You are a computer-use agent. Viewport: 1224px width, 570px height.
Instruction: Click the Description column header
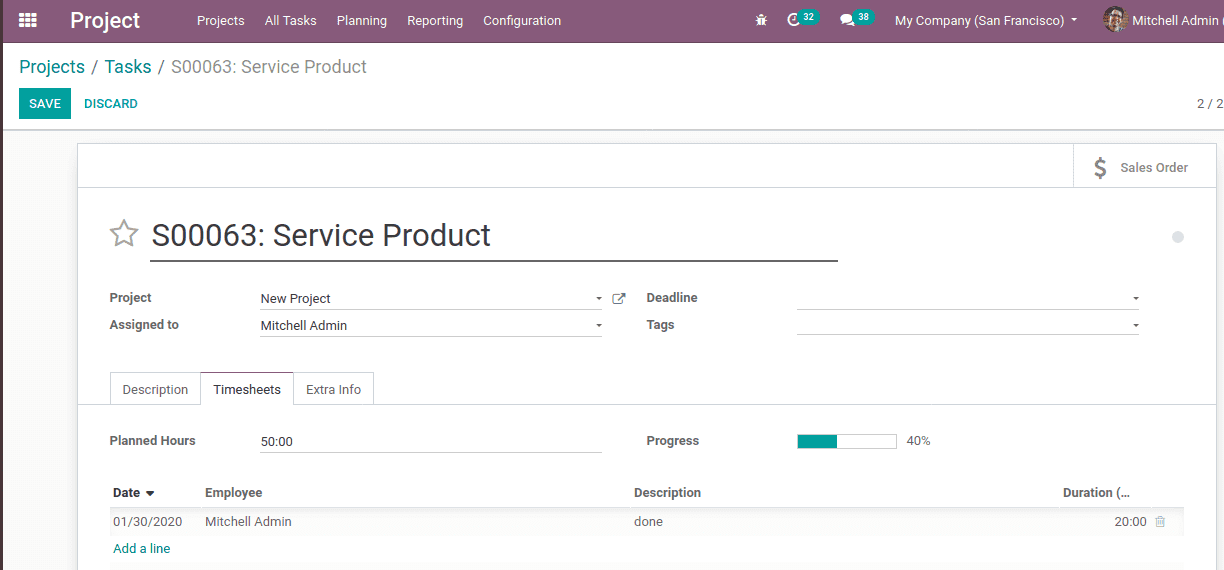point(667,493)
